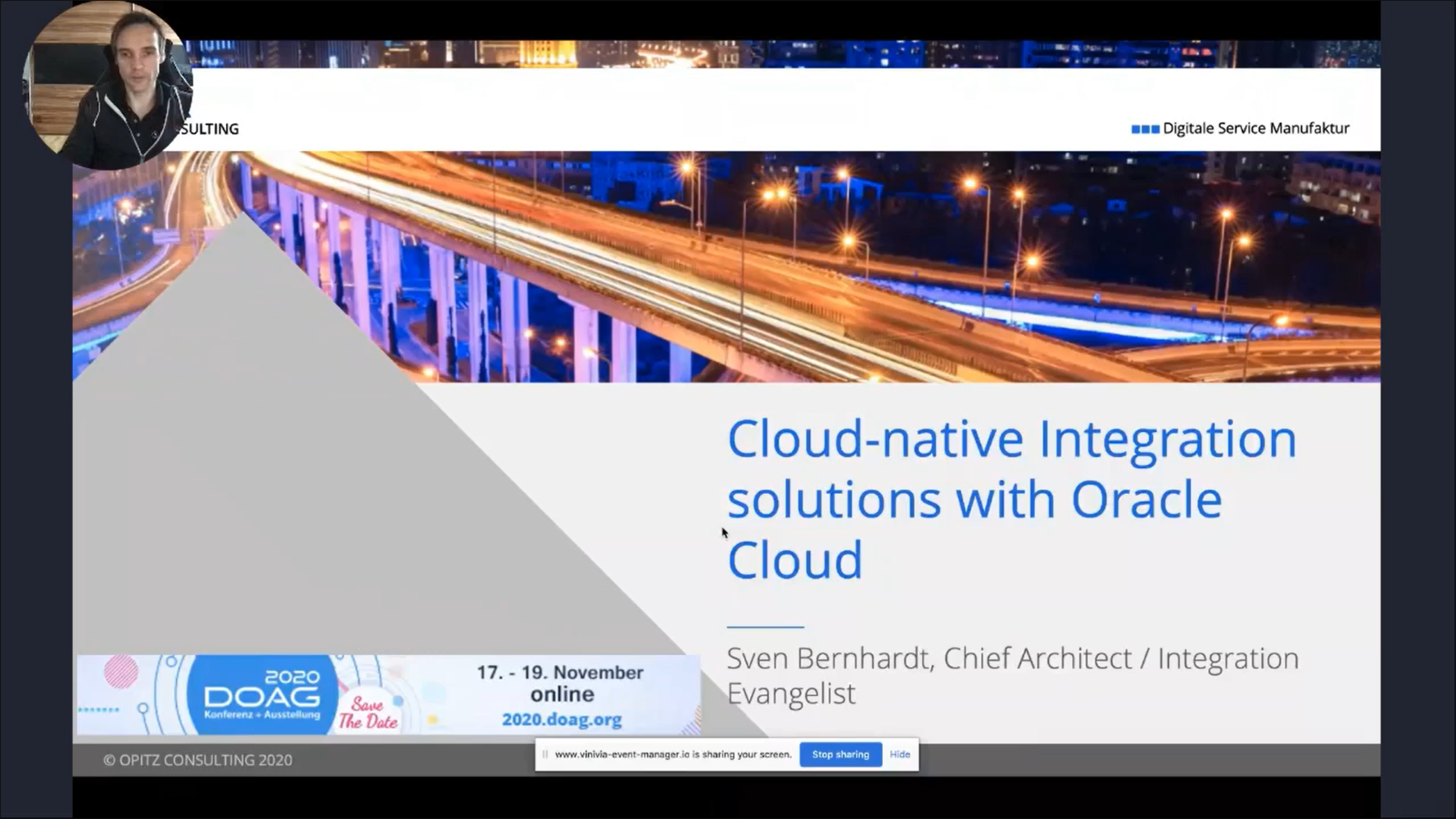Click the OPITZ CONSULTING 2020 copyright footer
Image resolution: width=1456 pixels, height=819 pixels.
tap(197, 760)
